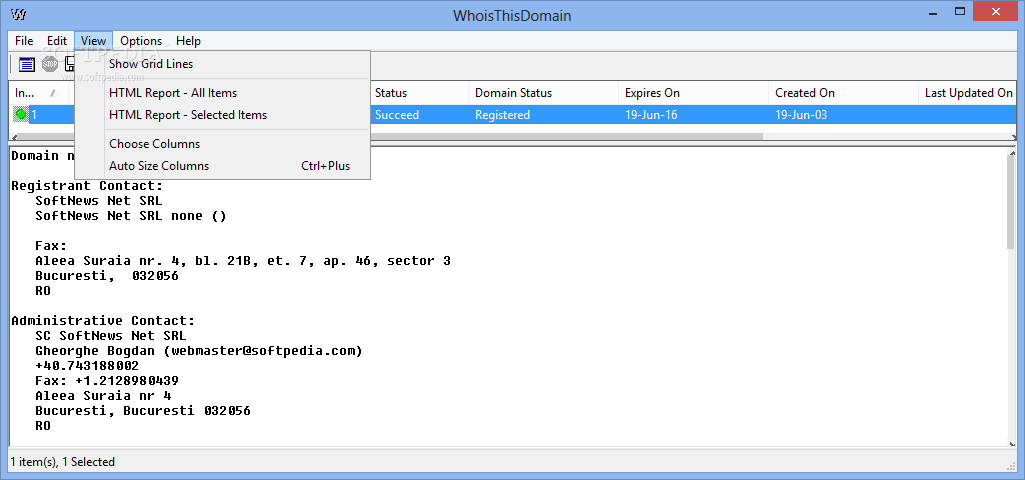1025x480 pixels.
Task: Click the Succeed status cell
Action: click(397, 114)
